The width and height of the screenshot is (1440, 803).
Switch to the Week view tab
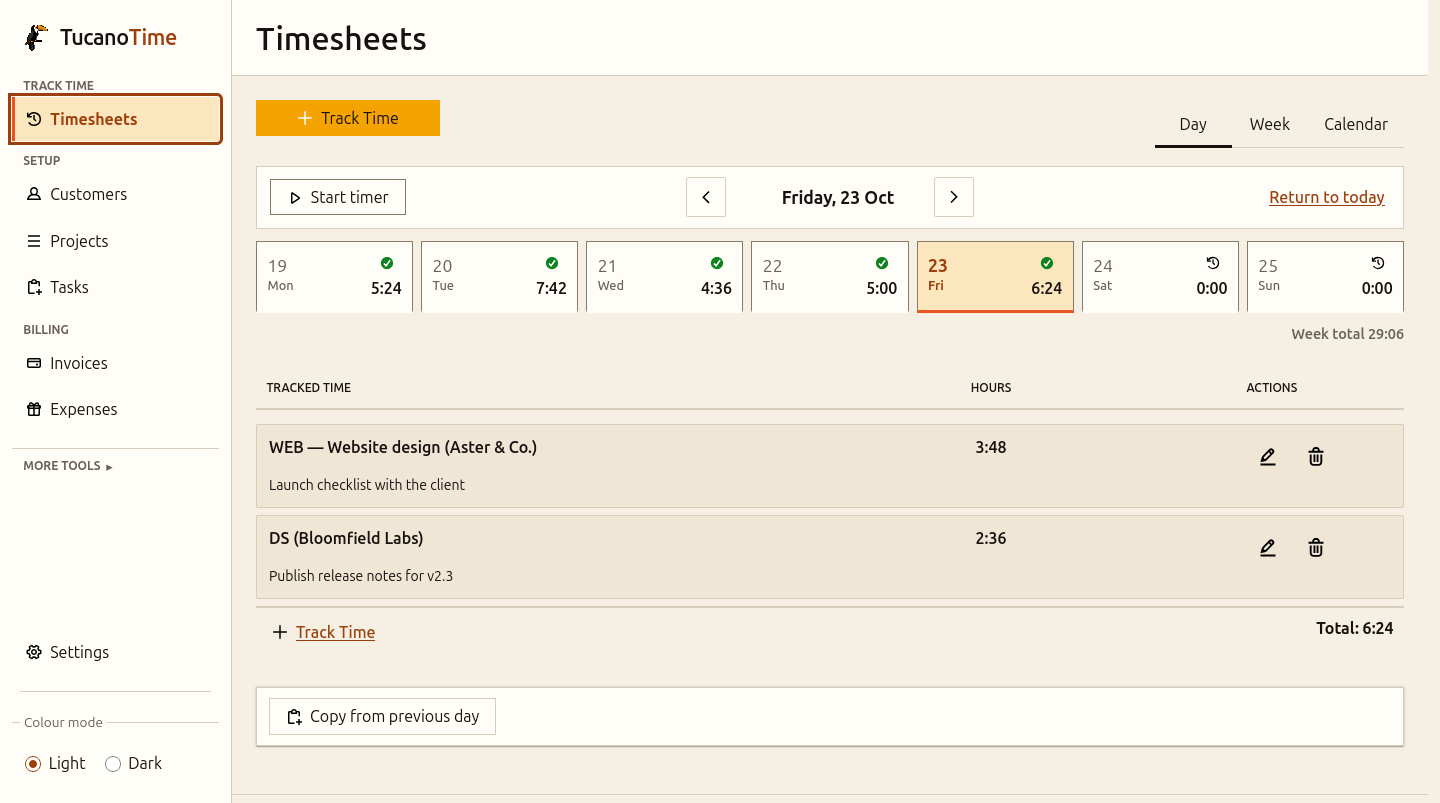(1269, 124)
